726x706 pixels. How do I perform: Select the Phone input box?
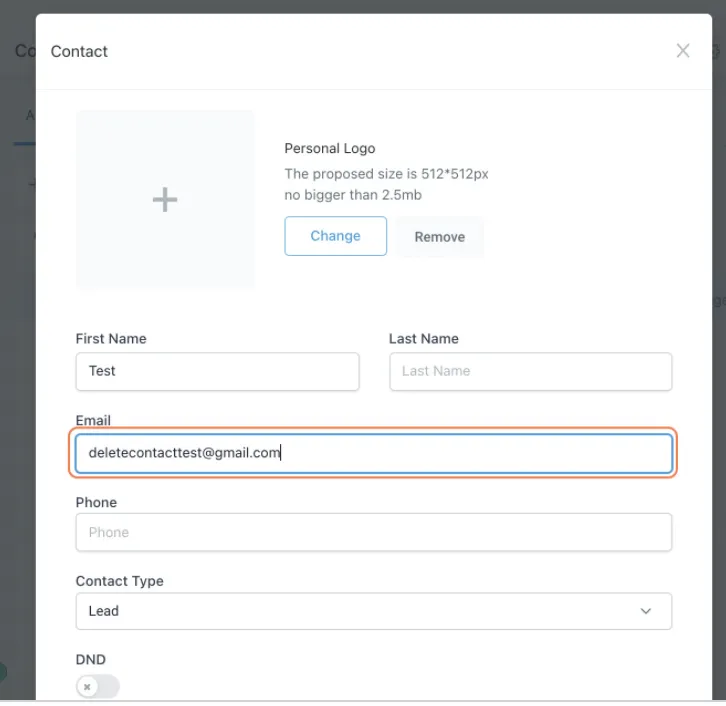373,532
